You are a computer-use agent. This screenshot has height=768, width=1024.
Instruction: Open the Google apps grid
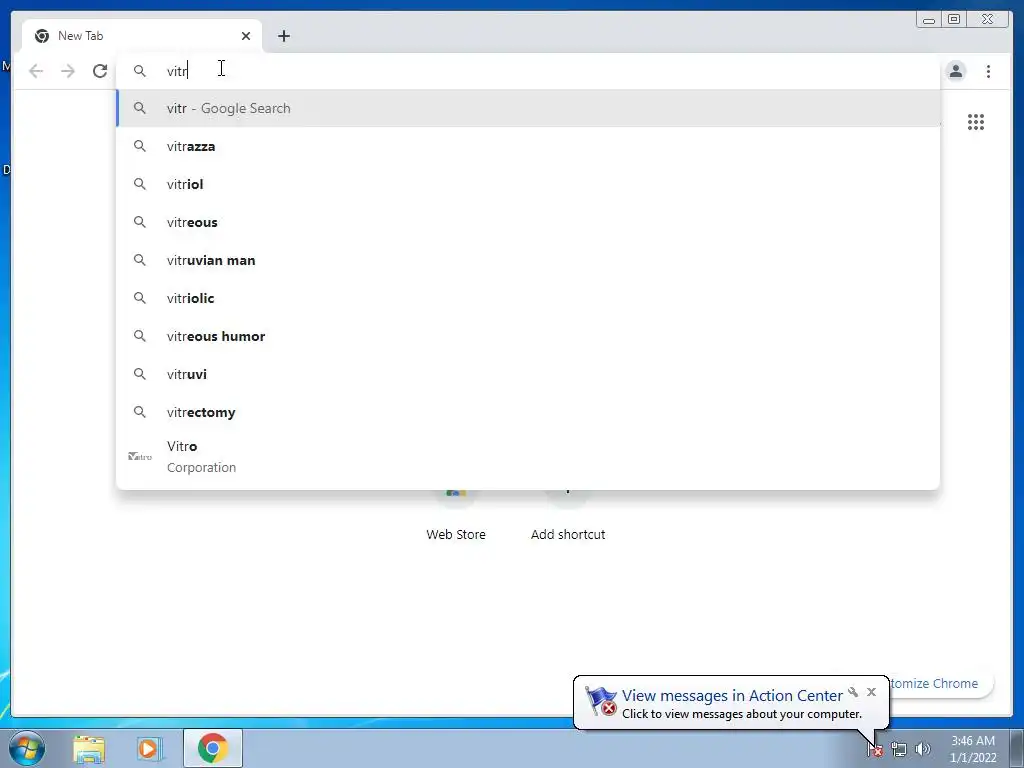point(976,122)
